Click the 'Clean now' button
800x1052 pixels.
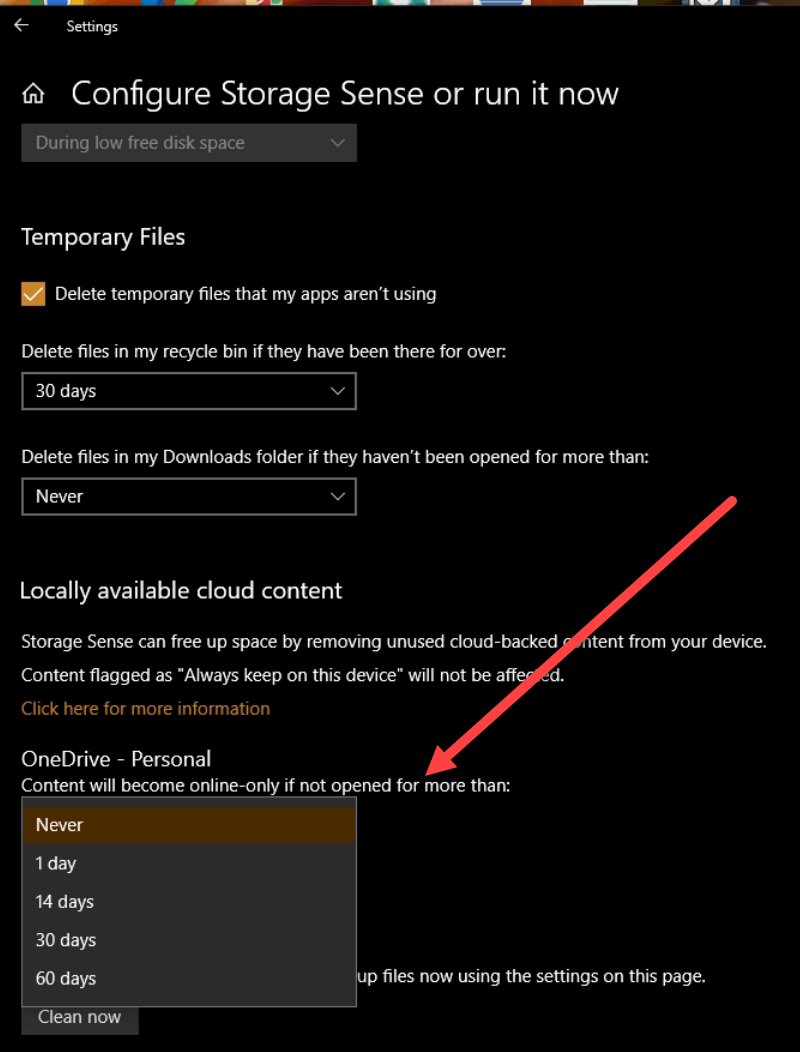[x=80, y=1020]
